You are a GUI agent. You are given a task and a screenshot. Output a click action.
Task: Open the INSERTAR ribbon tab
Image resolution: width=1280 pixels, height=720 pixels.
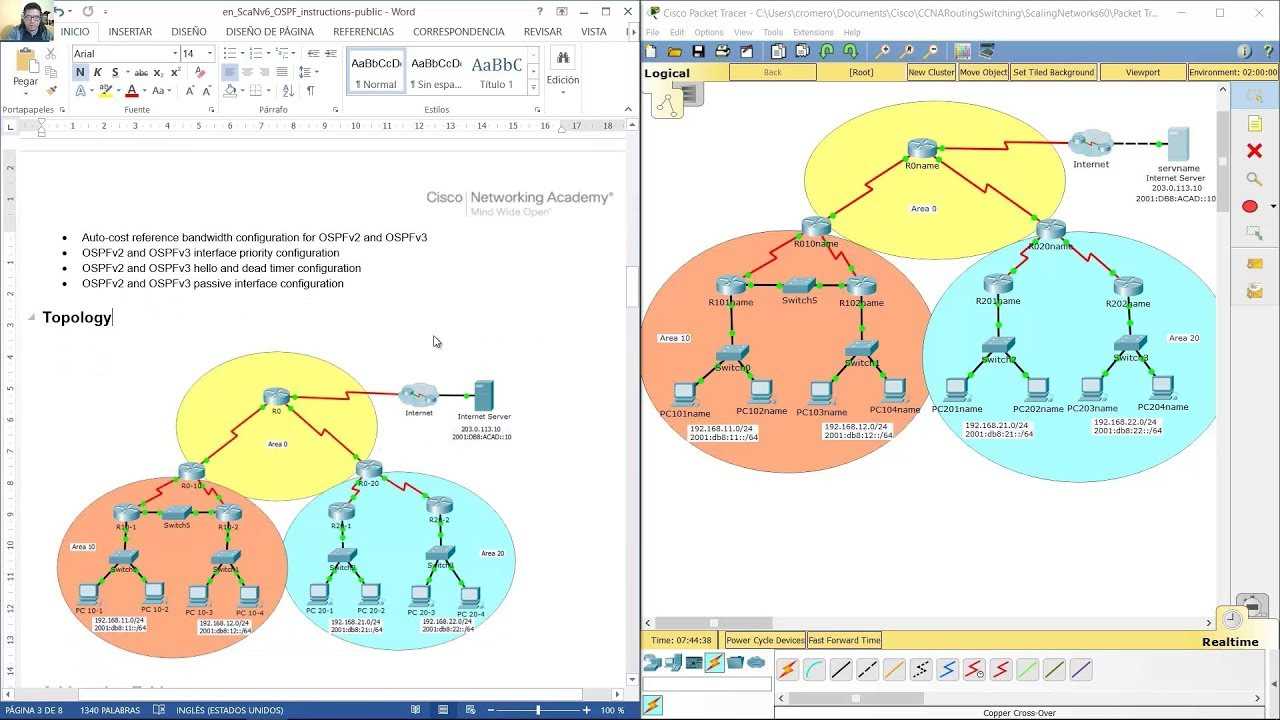(x=130, y=31)
